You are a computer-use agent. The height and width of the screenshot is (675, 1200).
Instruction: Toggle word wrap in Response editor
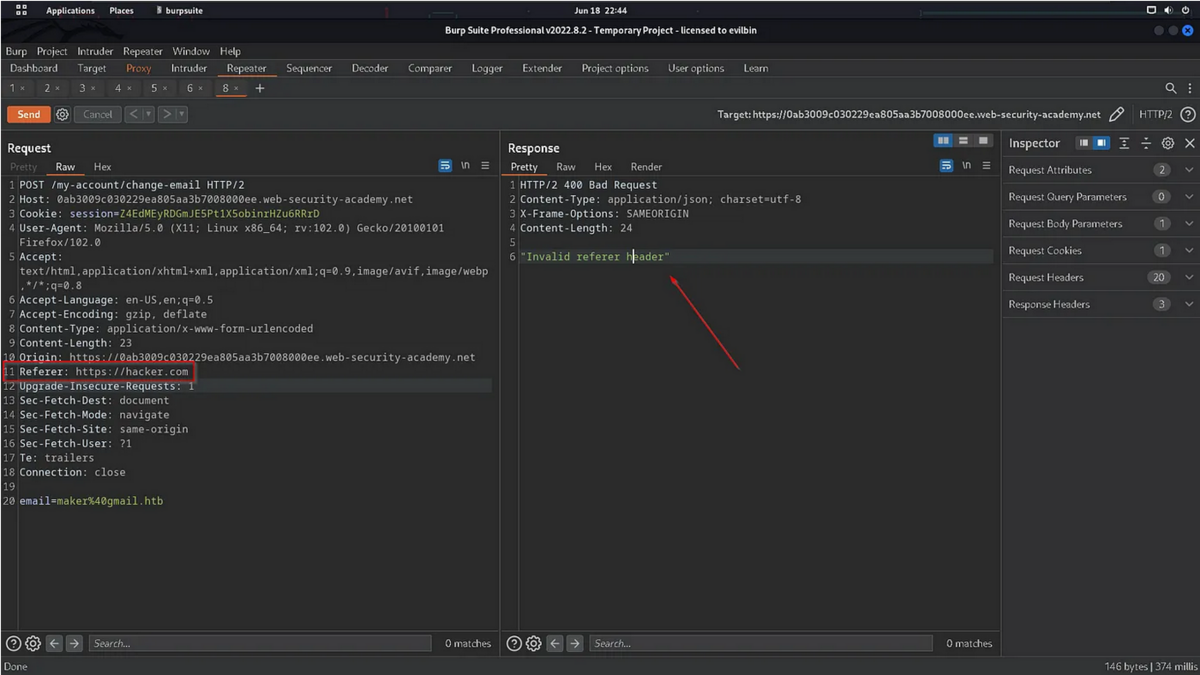[946, 166]
